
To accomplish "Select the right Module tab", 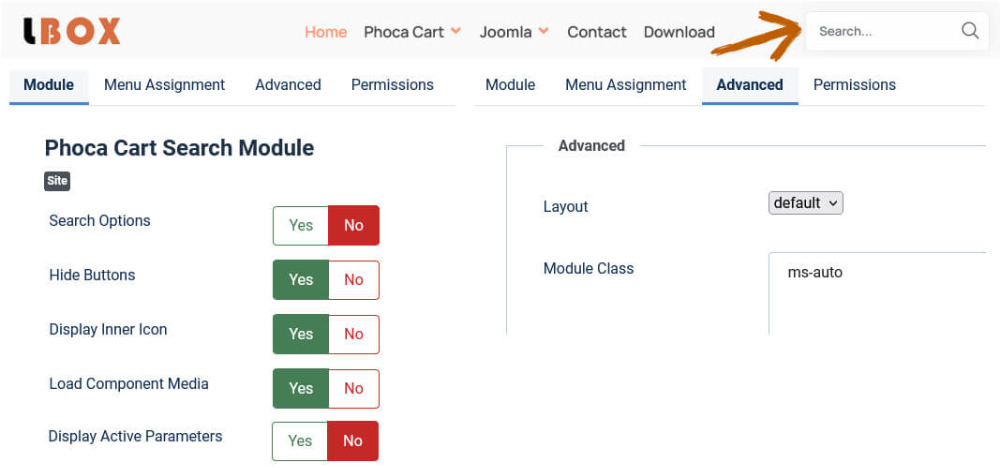I will tap(510, 85).
